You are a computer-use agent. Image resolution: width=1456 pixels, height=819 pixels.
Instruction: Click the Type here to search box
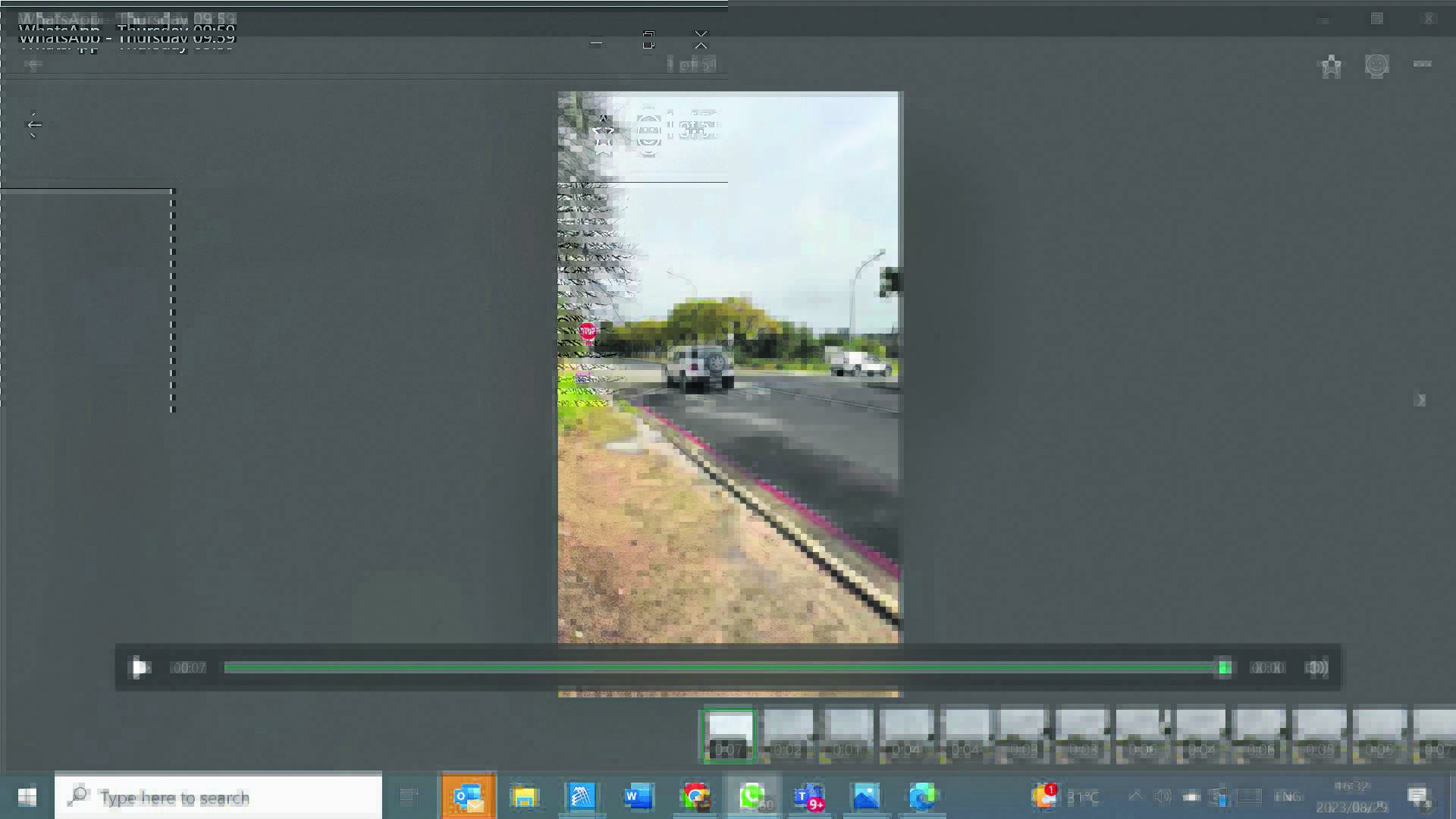coord(218,797)
